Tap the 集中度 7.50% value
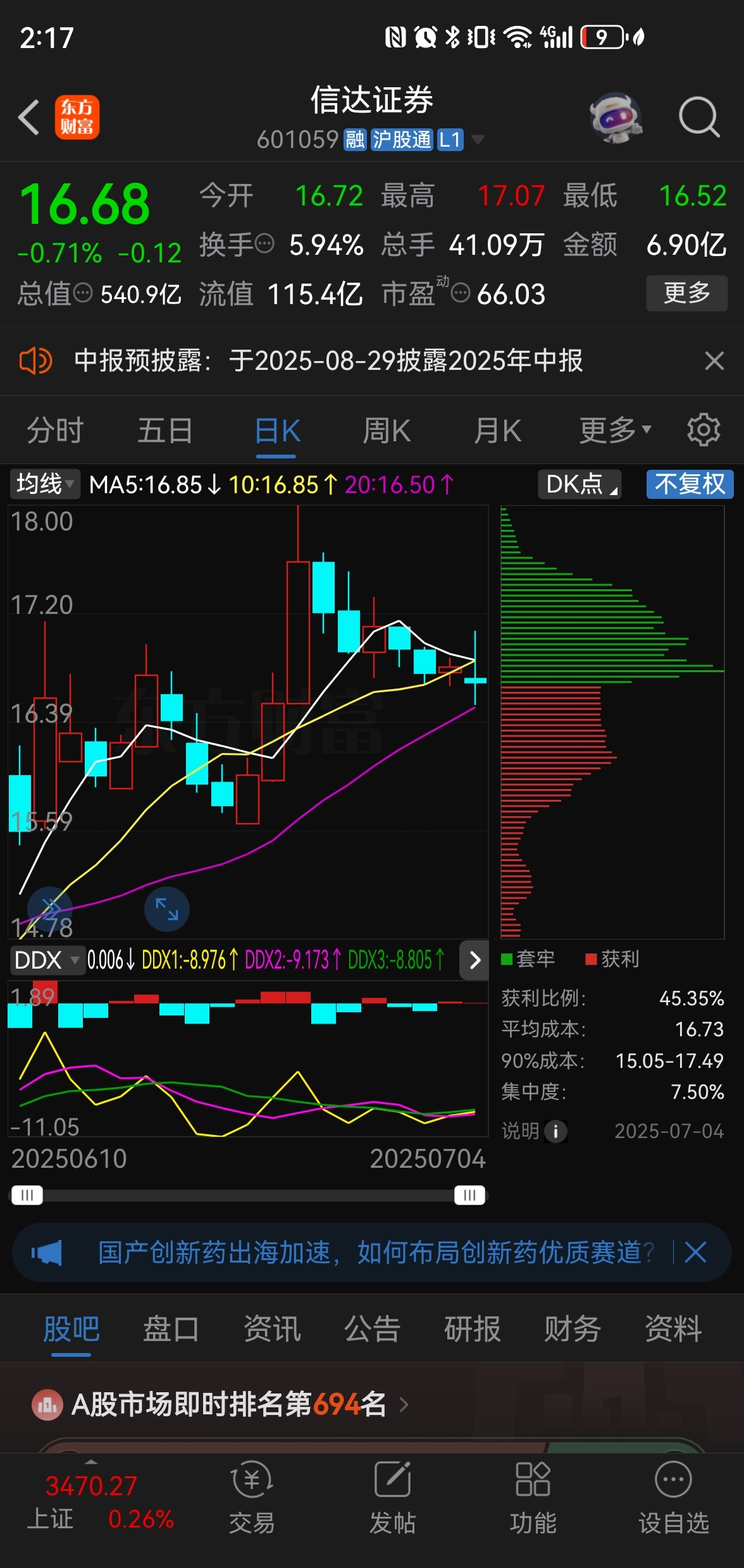744x1568 pixels. pyautogui.click(x=697, y=1091)
